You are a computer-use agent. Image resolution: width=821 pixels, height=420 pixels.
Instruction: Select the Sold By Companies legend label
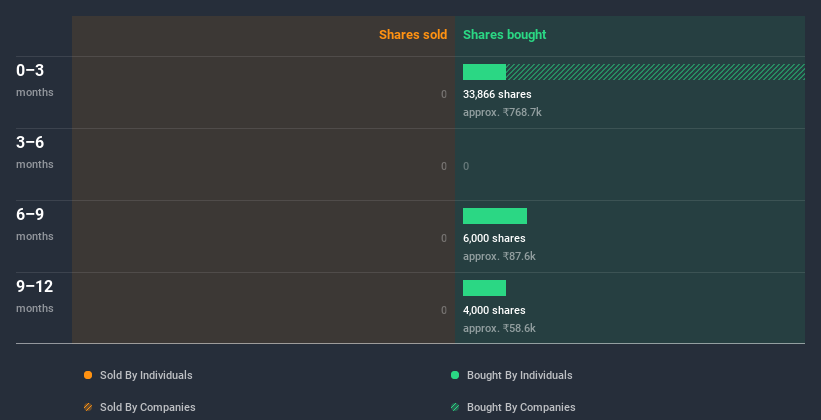click(148, 407)
